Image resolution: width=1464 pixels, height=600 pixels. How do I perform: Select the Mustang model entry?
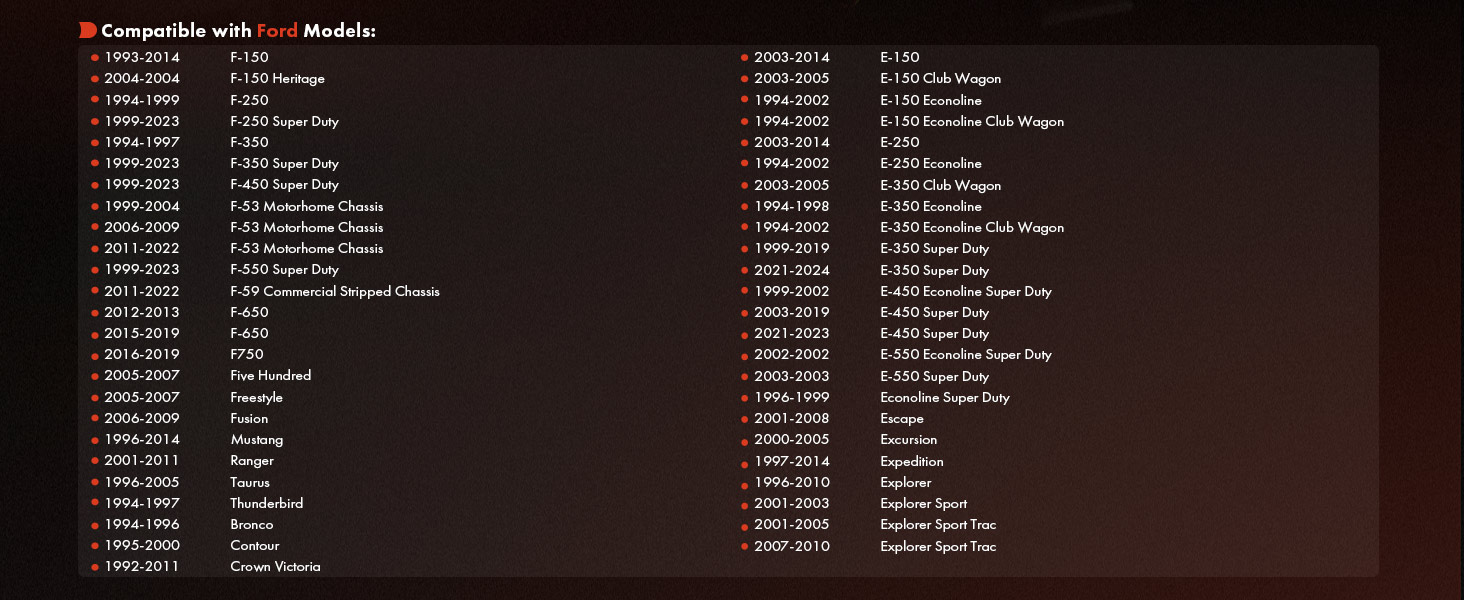256,439
